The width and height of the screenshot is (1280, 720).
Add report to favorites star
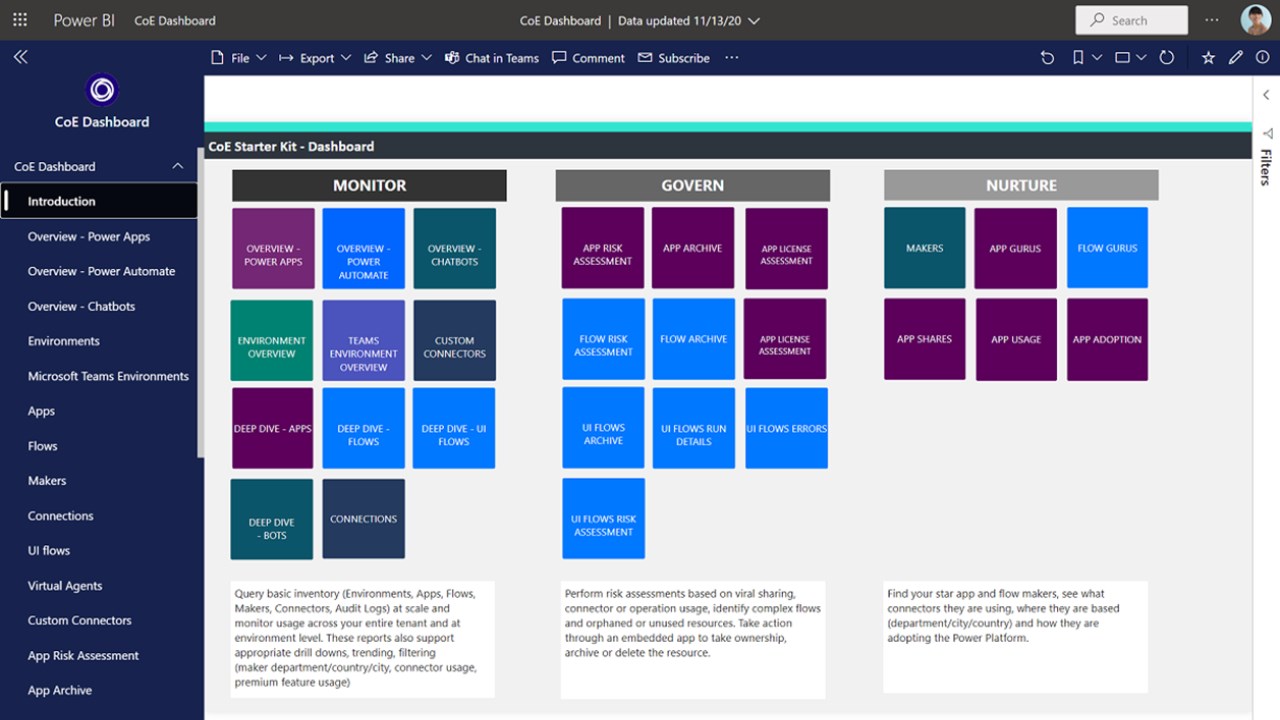(x=1208, y=58)
